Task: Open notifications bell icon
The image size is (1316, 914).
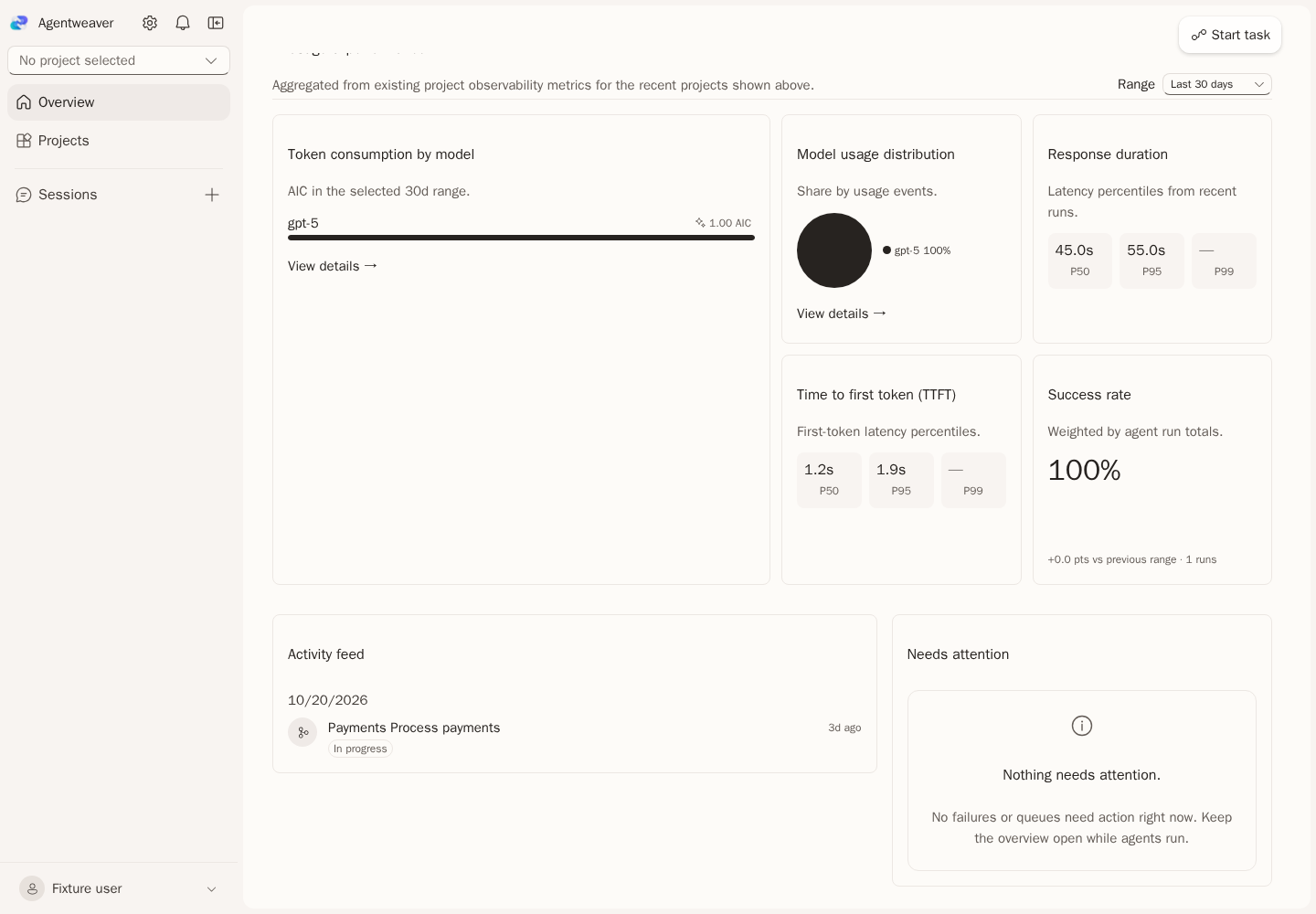Action: click(x=183, y=23)
